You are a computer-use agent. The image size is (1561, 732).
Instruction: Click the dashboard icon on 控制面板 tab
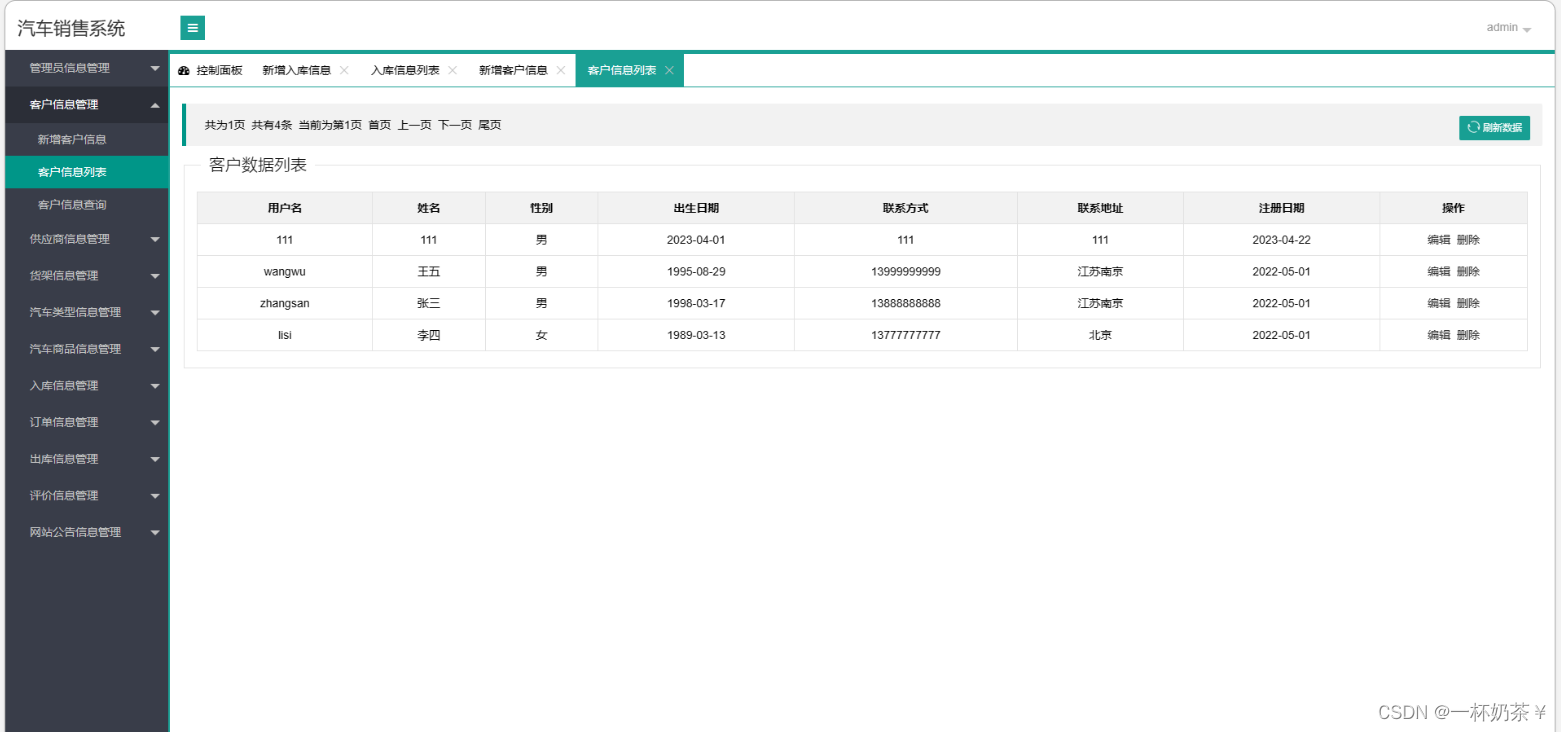tap(183, 71)
